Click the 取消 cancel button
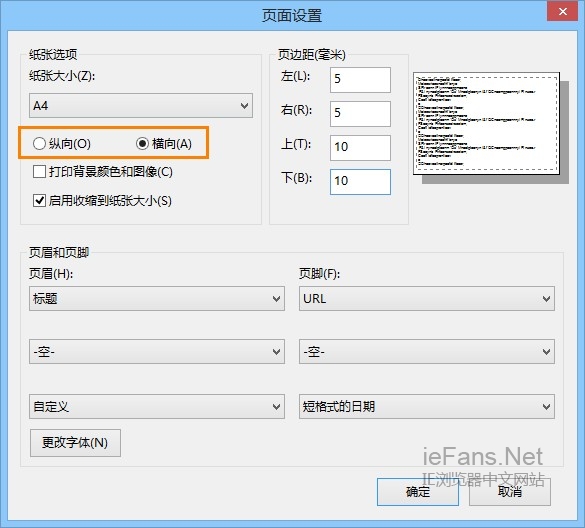Screen dimensions: 585x528 (510, 492)
